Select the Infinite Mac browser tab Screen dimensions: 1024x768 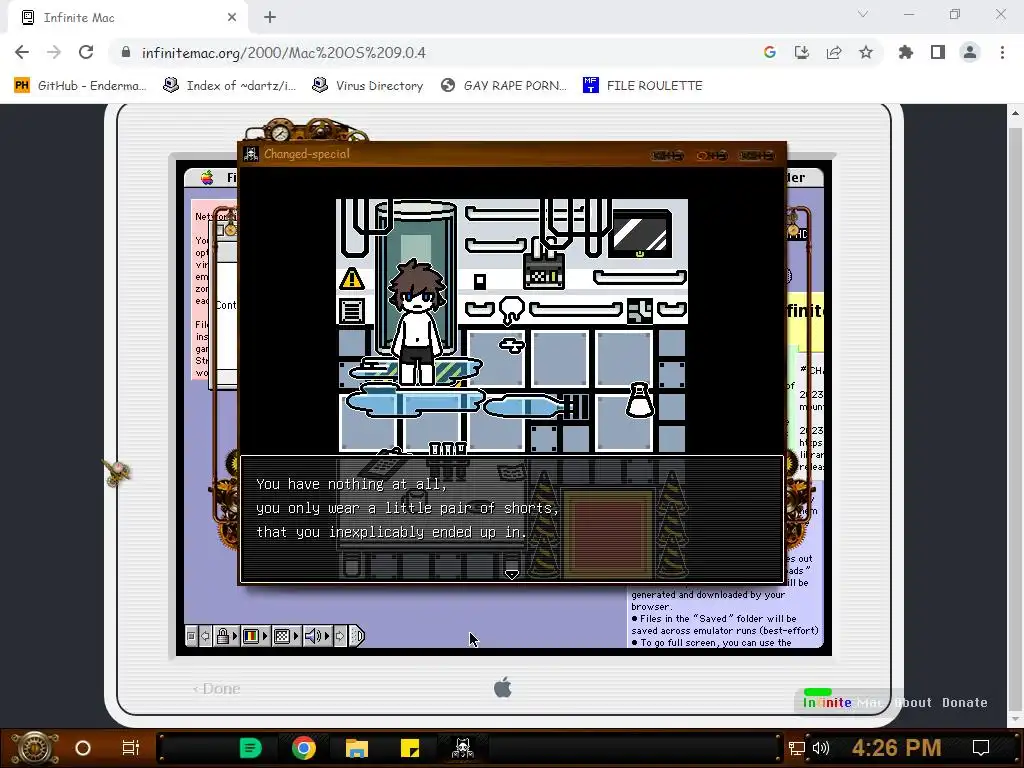point(129,18)
